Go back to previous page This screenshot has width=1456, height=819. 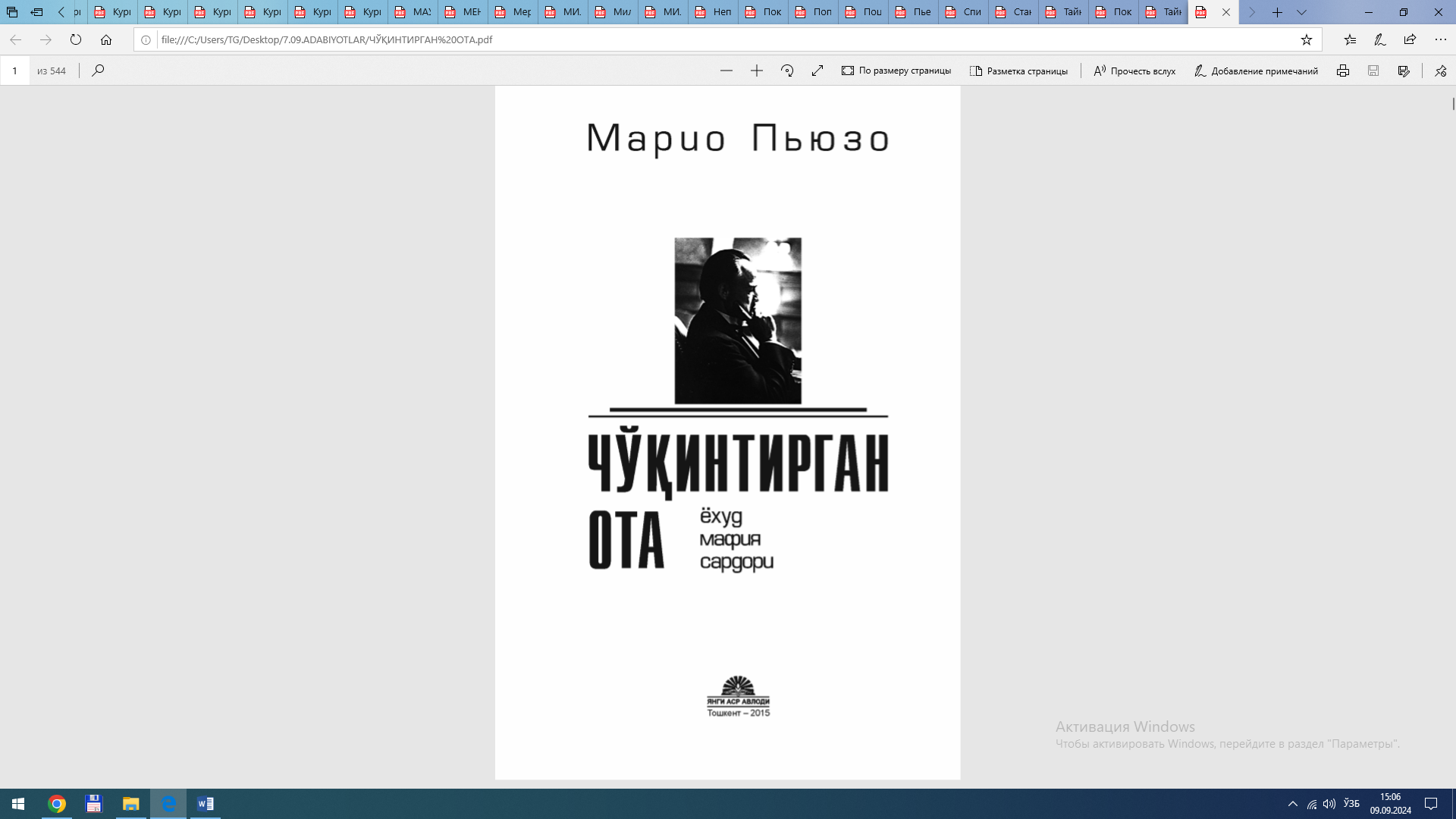click(15, 39)
